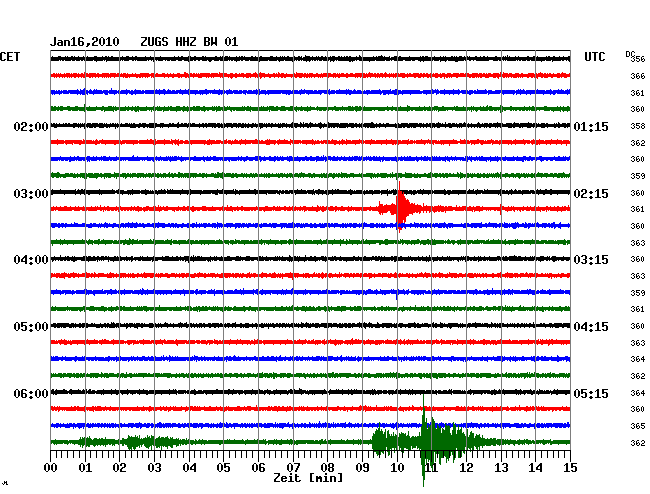Select minute tick label 05

(x=223, y=467)
